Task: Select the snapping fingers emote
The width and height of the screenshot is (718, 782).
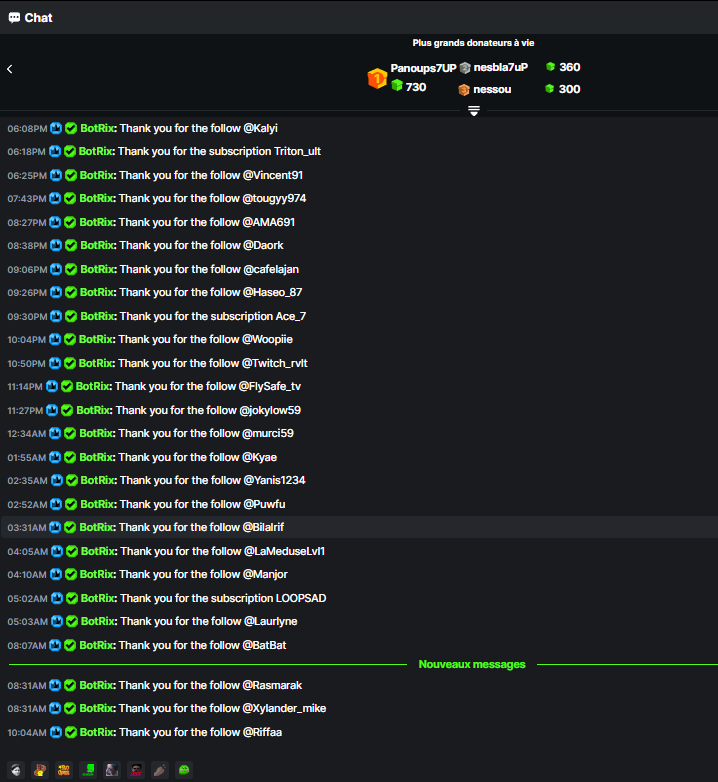Action: 160,770
